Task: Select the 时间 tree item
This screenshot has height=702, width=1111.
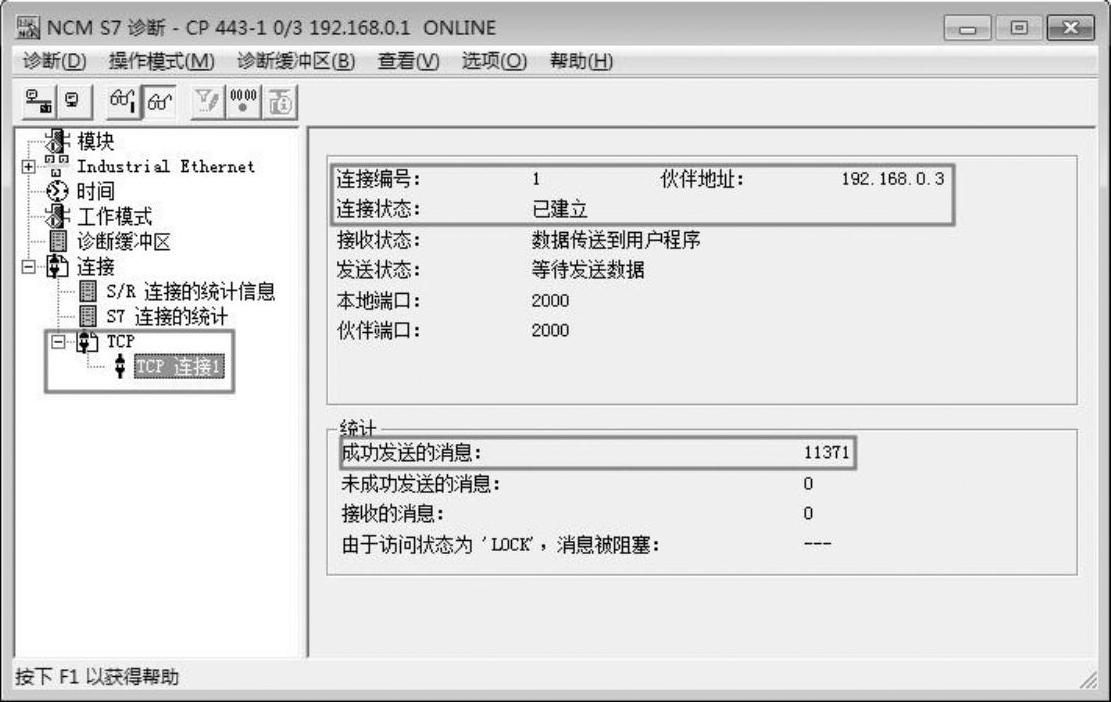Action: click(x=96, y=191)
